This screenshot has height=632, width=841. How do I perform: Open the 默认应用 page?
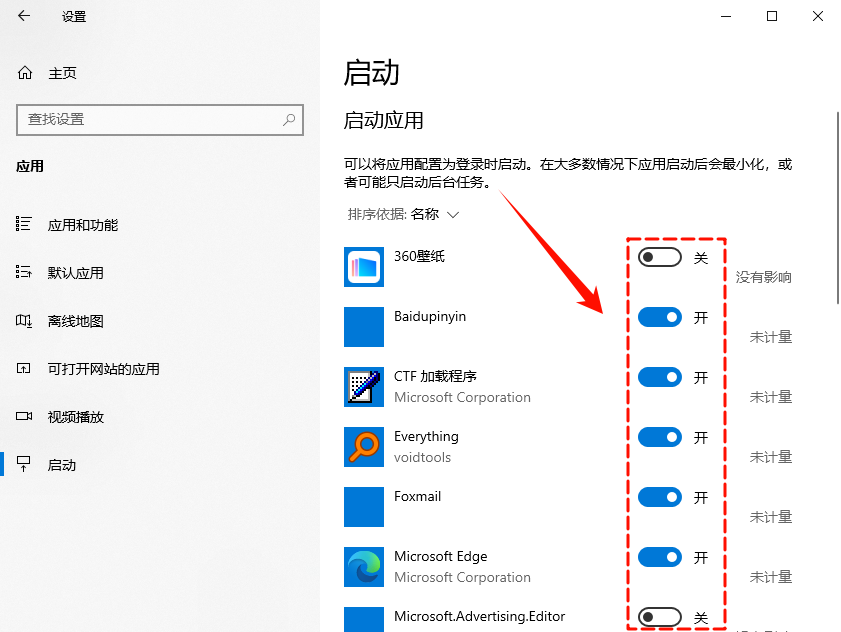(x=76, y=273)
